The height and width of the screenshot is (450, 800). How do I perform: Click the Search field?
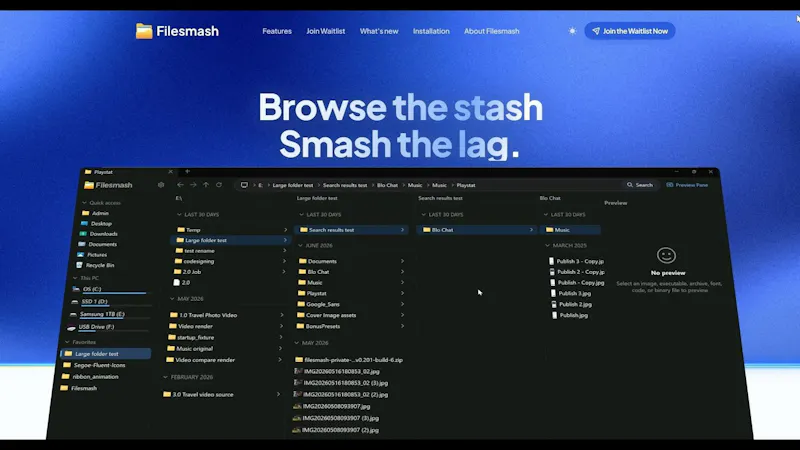tap(640, 185)
